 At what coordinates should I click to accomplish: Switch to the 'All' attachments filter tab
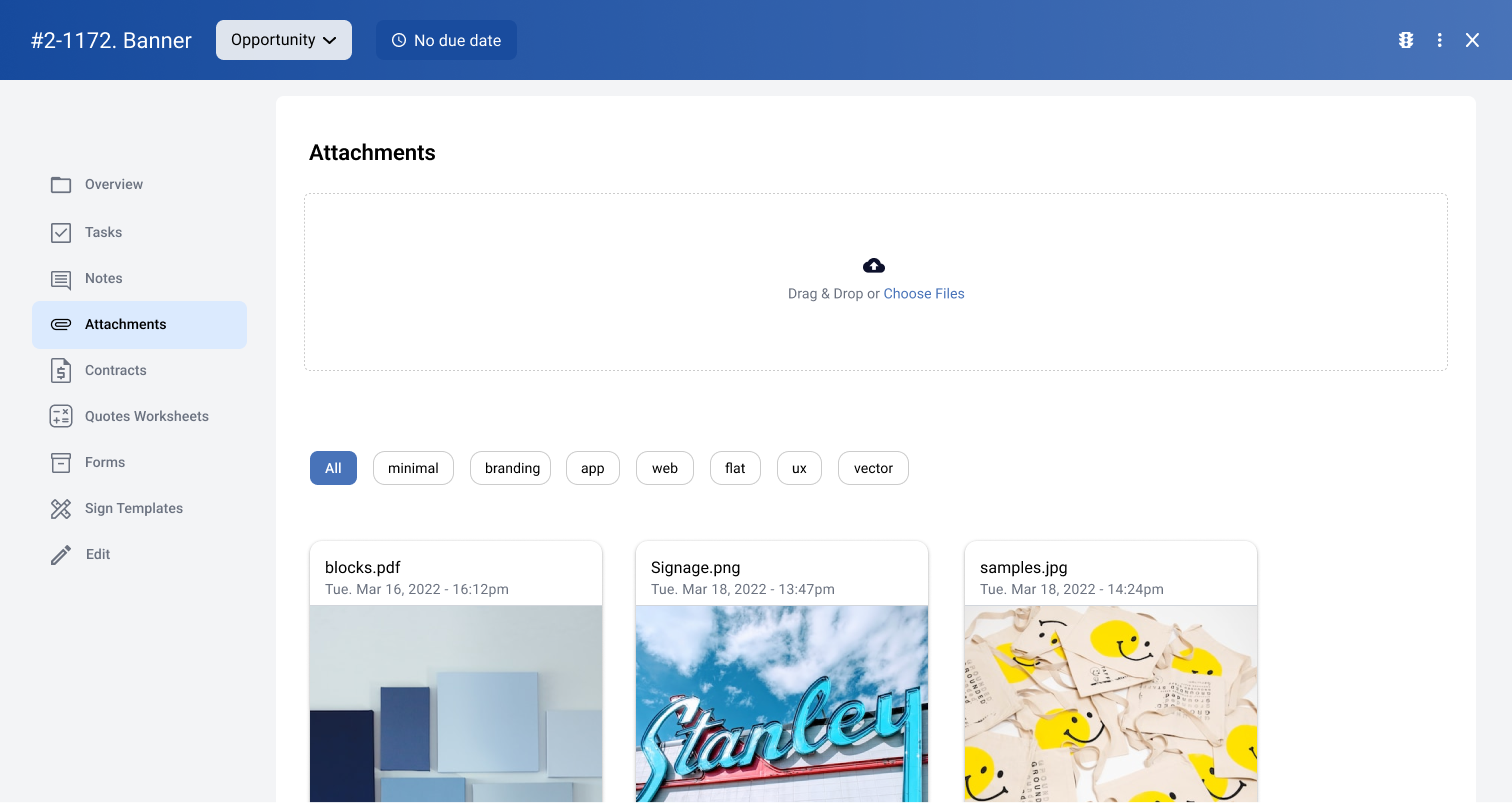[333, 467]
